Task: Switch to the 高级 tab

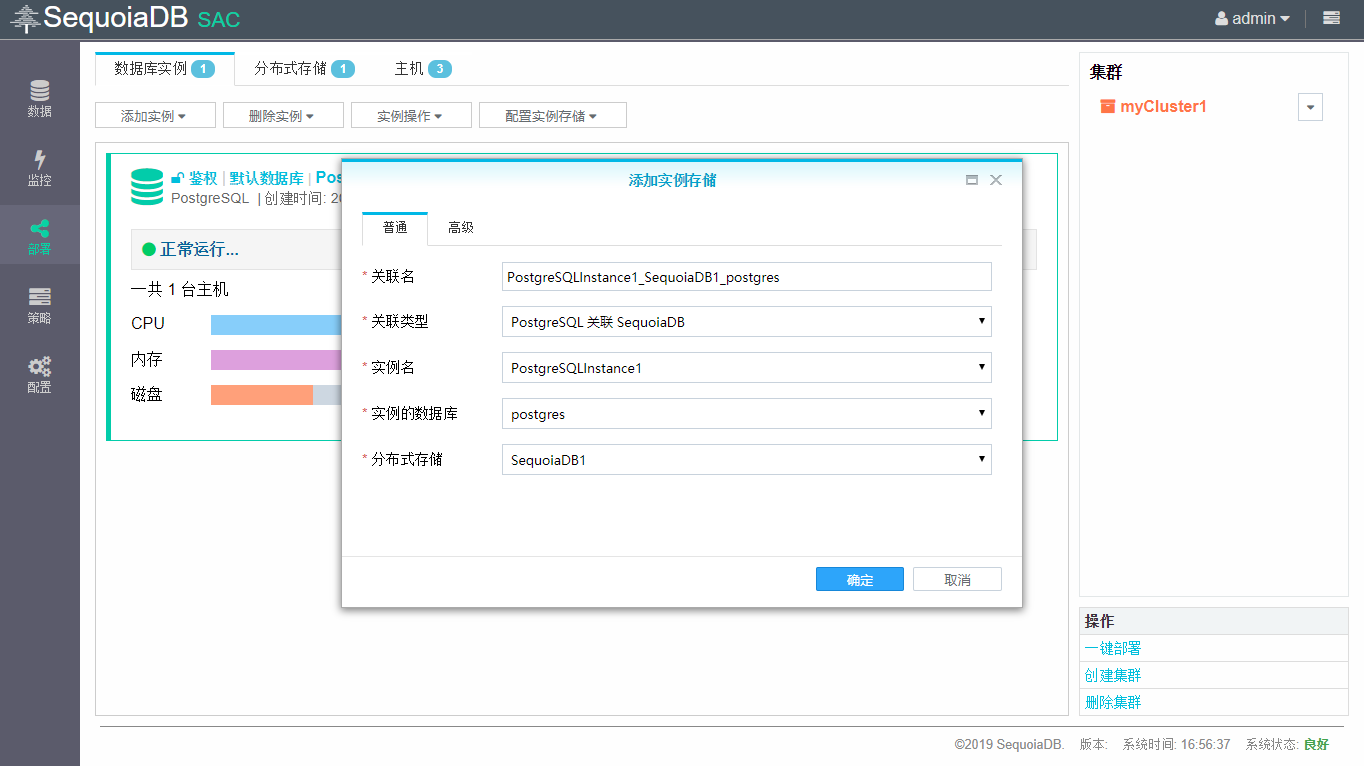Action: point(461,228)
